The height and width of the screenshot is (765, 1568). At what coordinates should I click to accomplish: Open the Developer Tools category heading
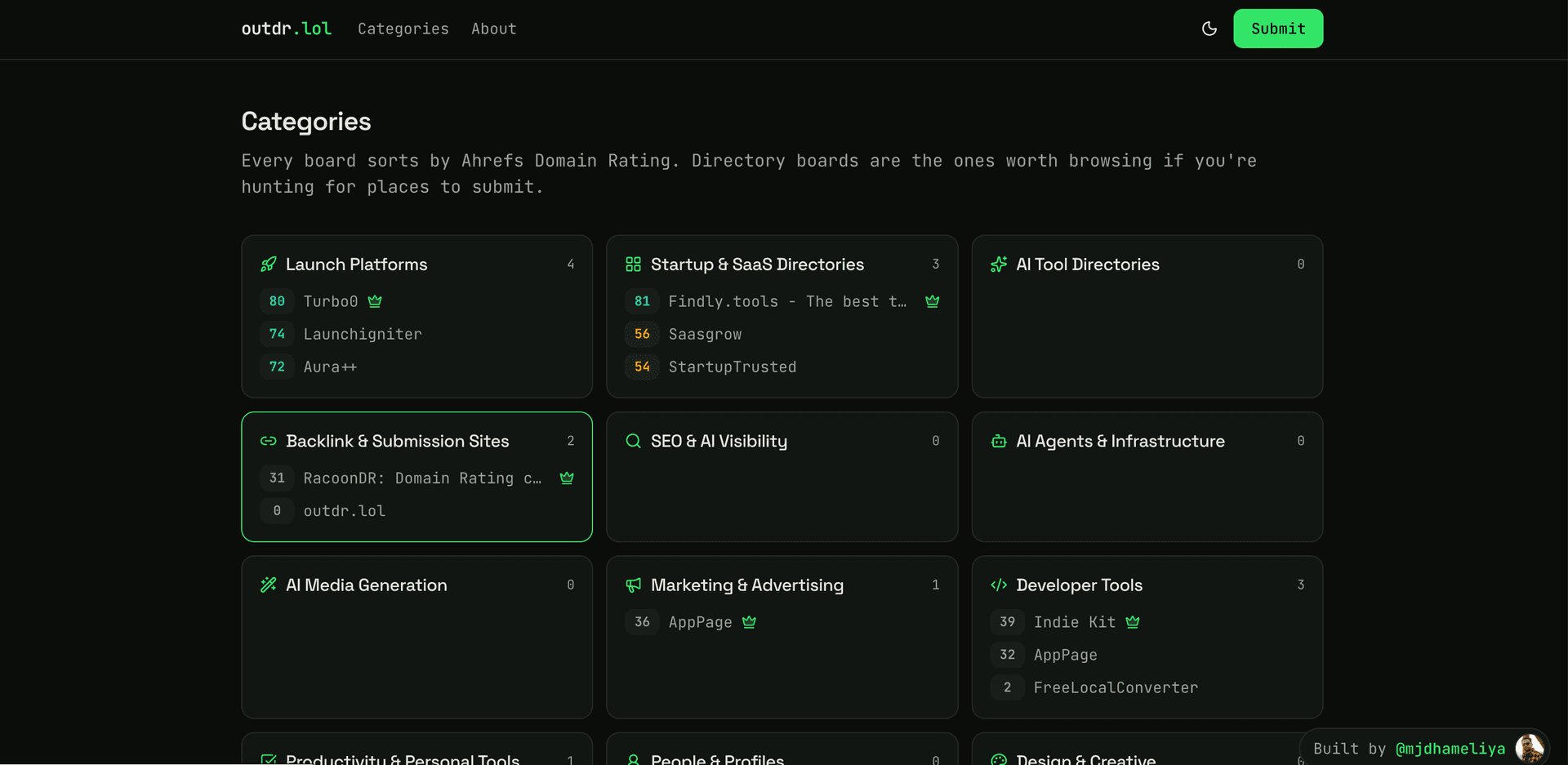pyautogui.click(x=1080, y=585)
